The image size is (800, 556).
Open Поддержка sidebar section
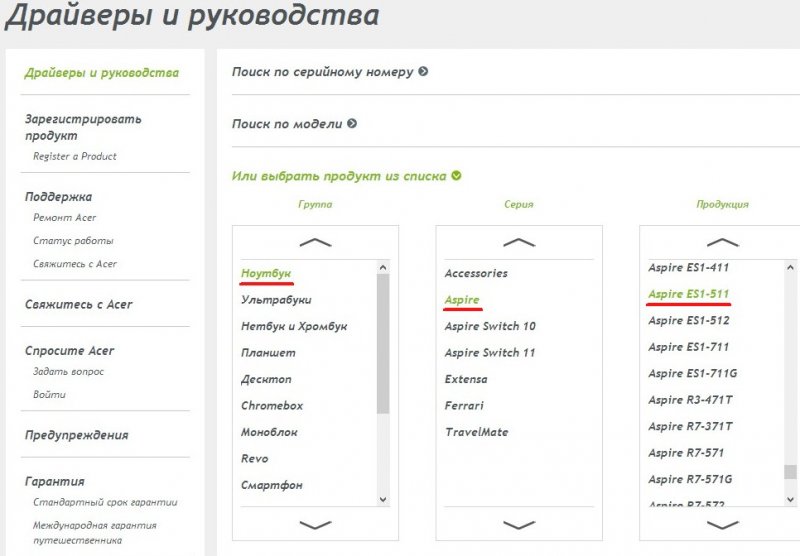58,197
